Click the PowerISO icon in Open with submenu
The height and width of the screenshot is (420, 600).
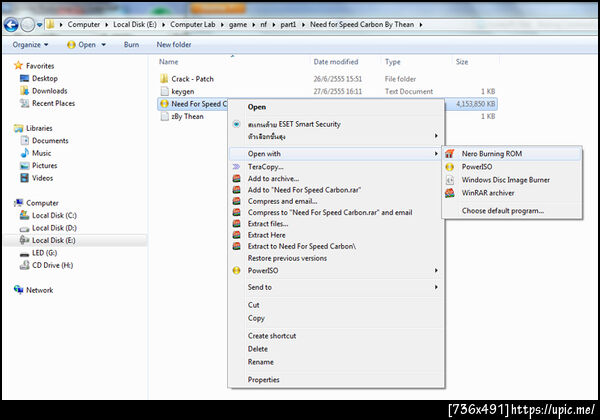click(x=450, y=167)
